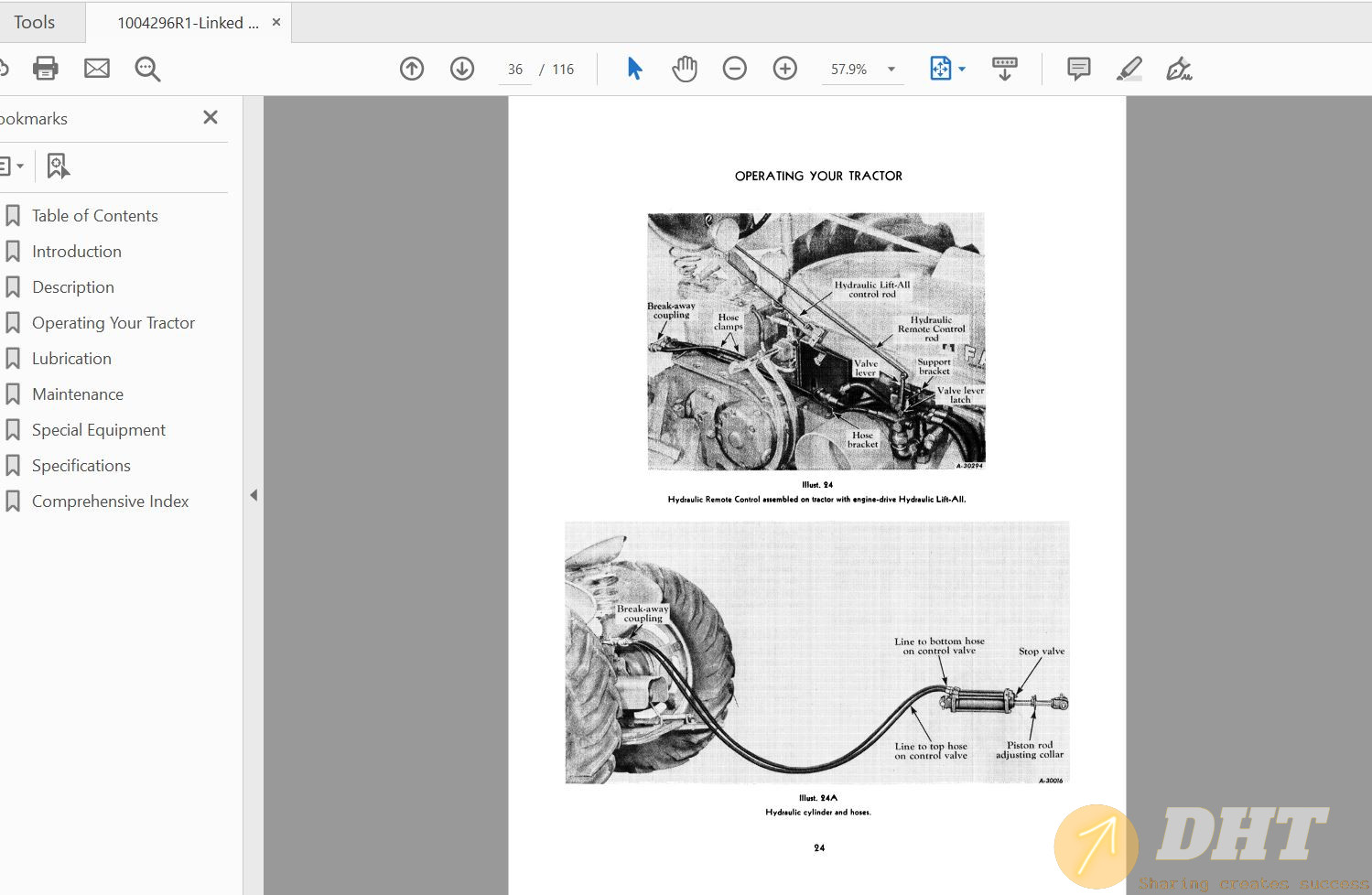Viewport: 1372px width, 895px height.
Task: Open the page fit options arrow
Action: [x=962, y=70]
